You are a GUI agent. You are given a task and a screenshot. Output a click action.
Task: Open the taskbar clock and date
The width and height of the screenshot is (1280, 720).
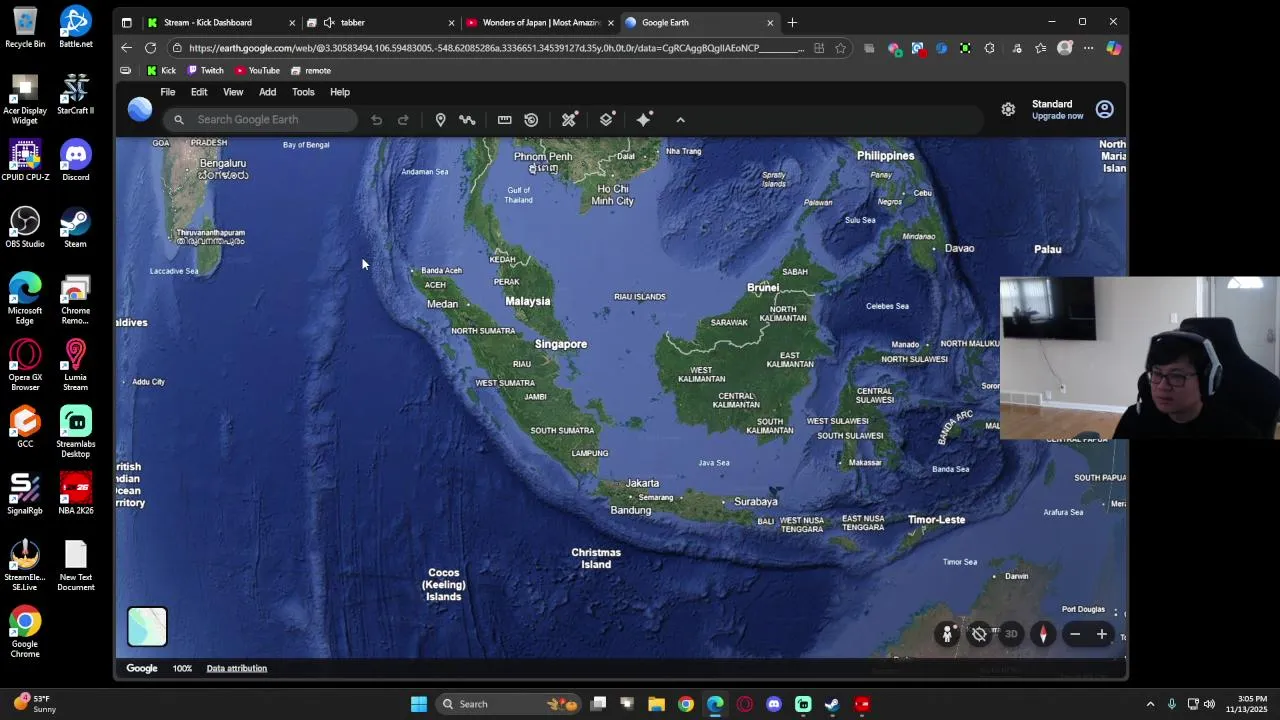pos(1250,704)
